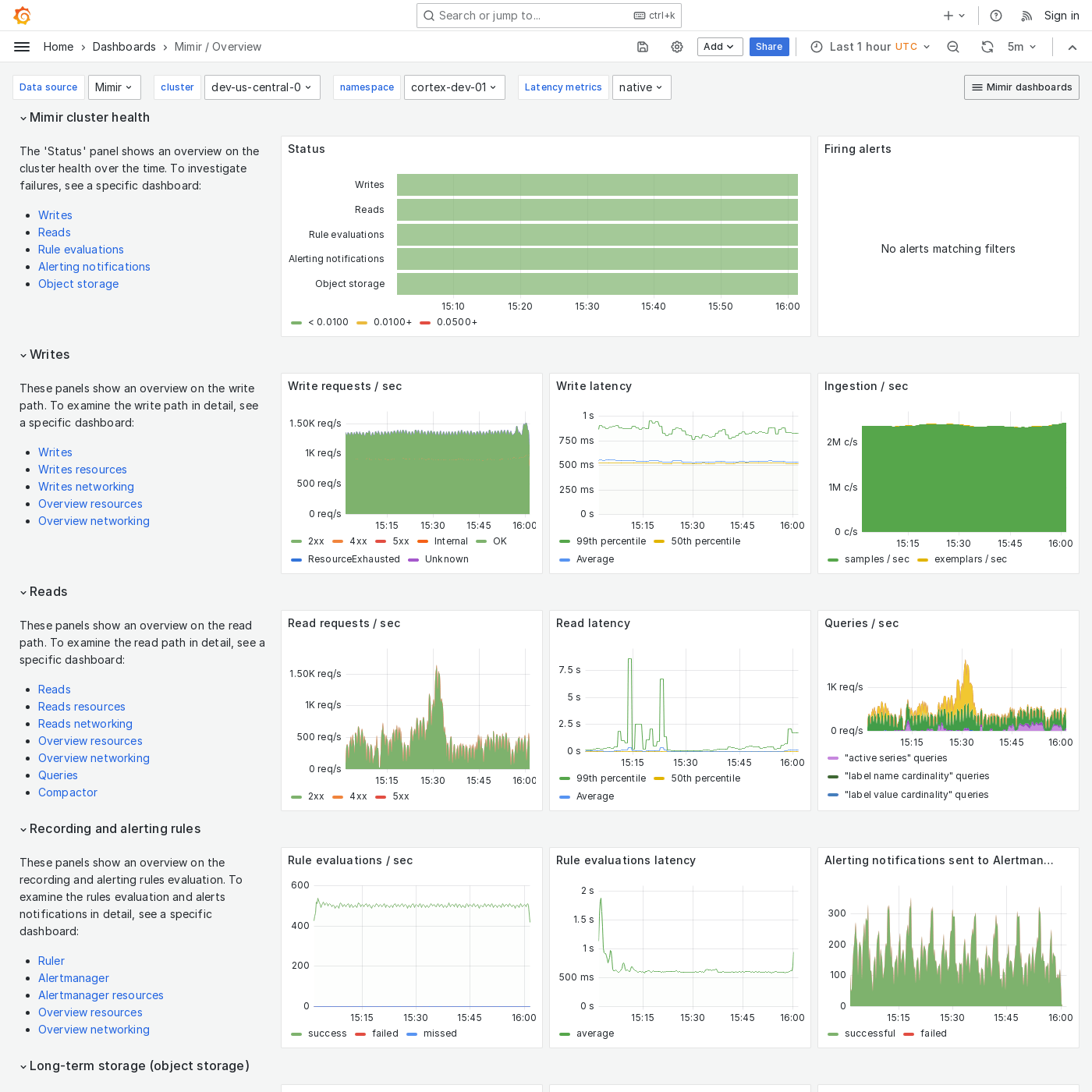Open the Data source Mimir dropdown
Image resolution: width=1092 pixels, height=1092 pixels.
tap(115, 87)
